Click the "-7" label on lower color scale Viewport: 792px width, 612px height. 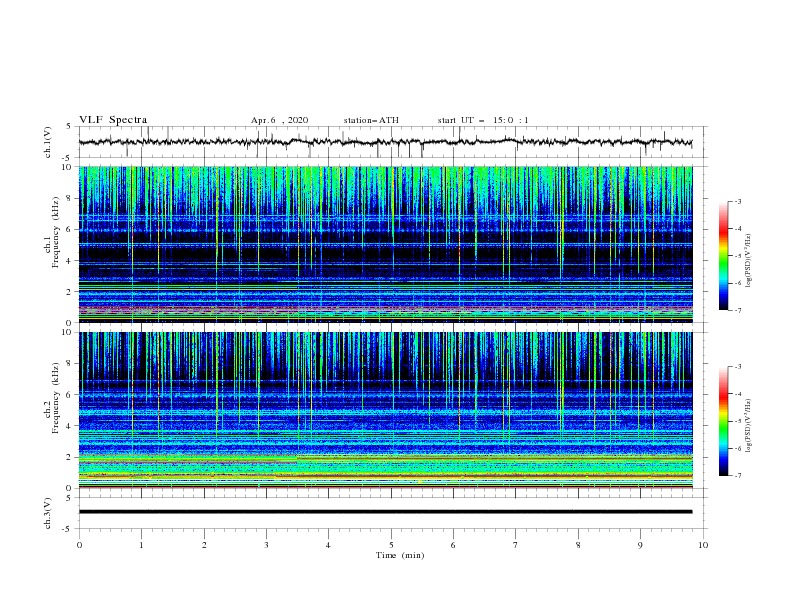(x=737, y=476)
